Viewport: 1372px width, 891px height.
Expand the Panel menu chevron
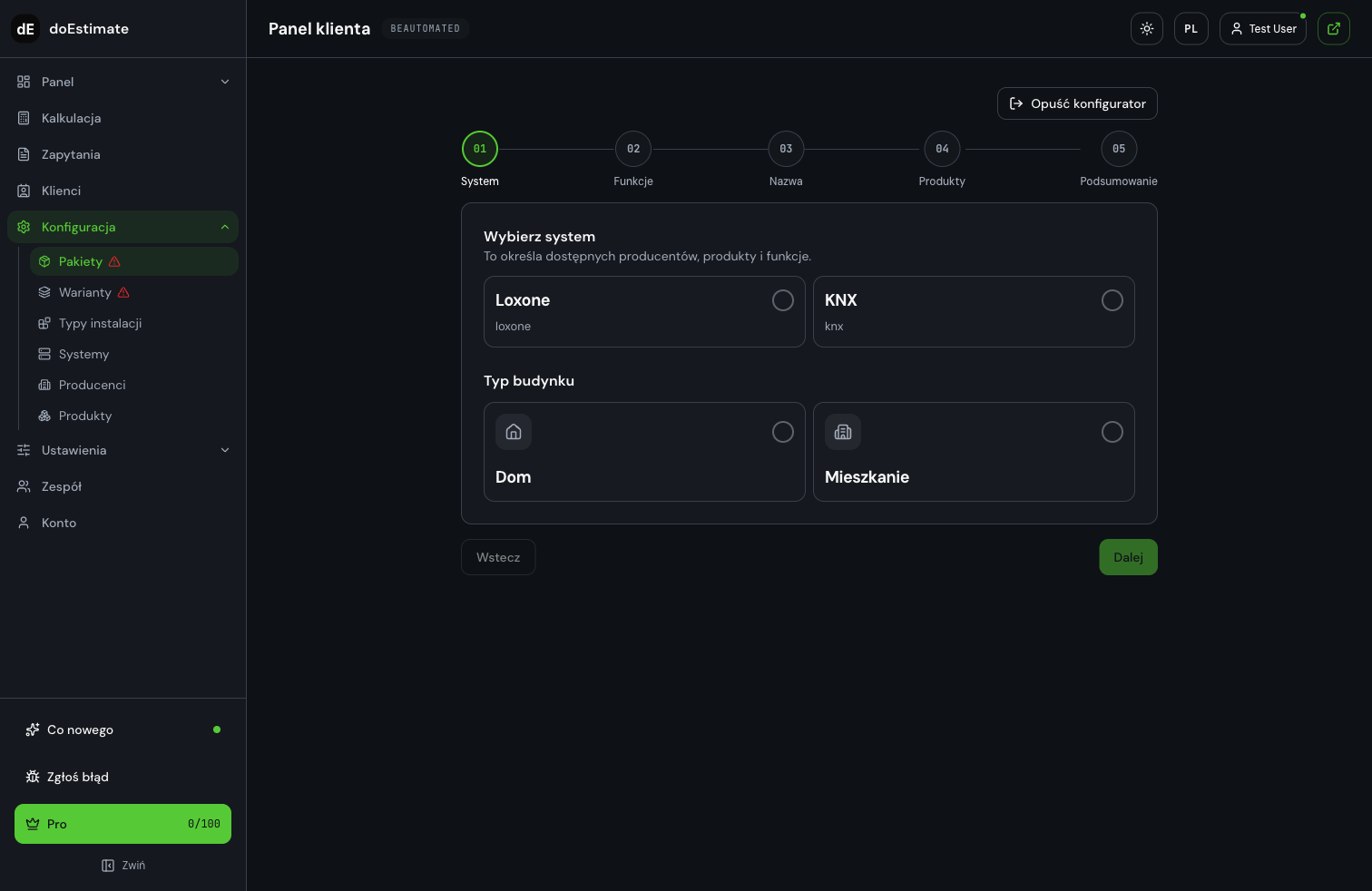[x=225, y=82]
